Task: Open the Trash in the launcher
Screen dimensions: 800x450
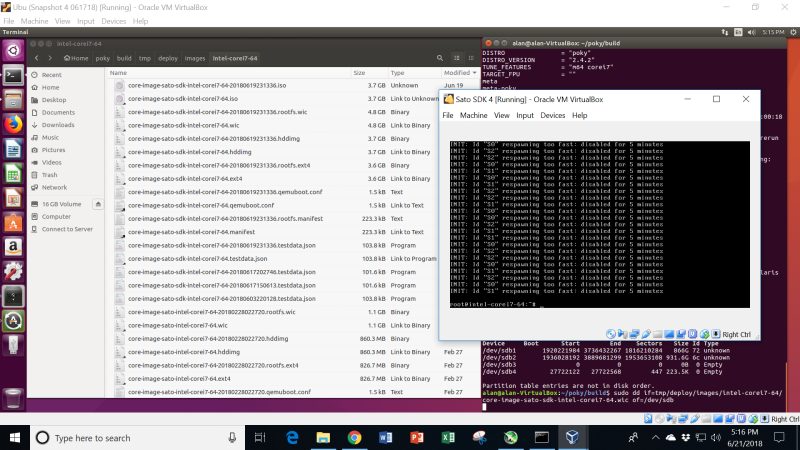Action: (x=13, y=398)
